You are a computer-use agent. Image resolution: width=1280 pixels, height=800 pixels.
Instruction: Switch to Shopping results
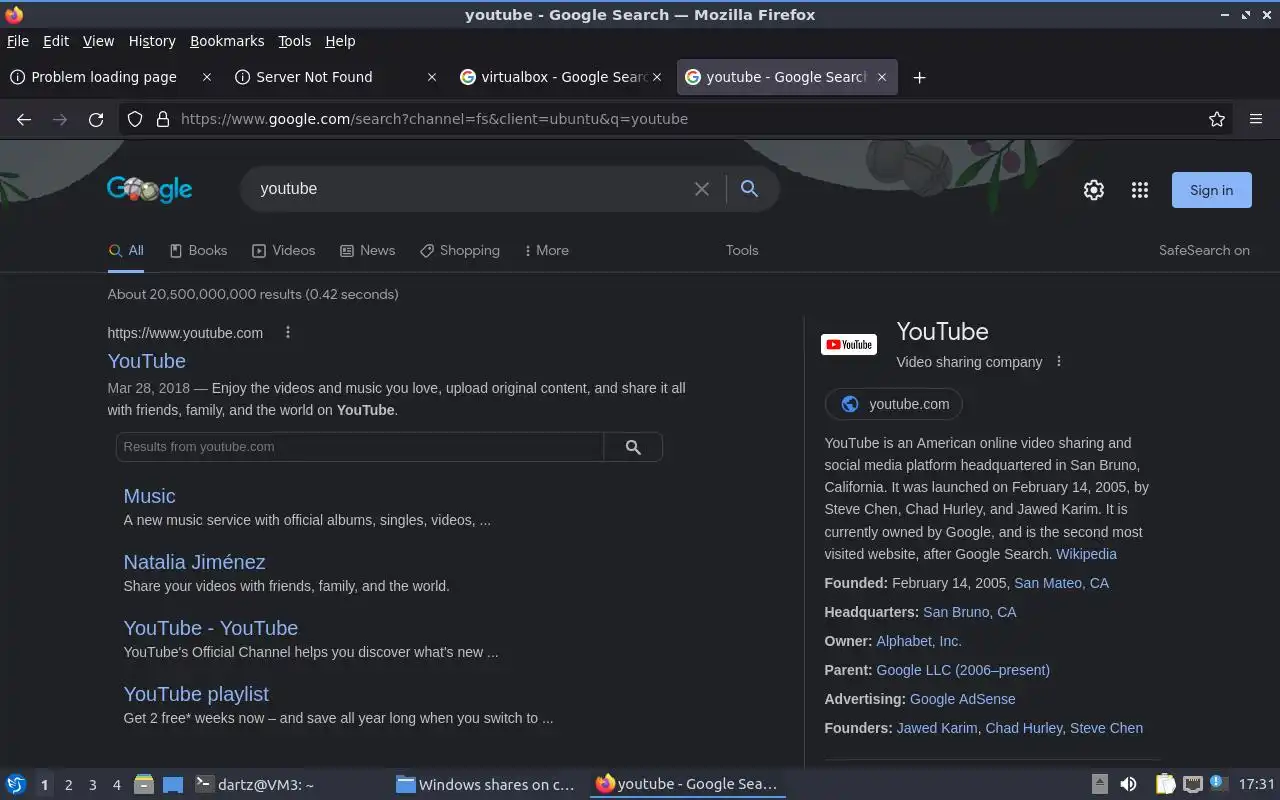pos(460,251)
